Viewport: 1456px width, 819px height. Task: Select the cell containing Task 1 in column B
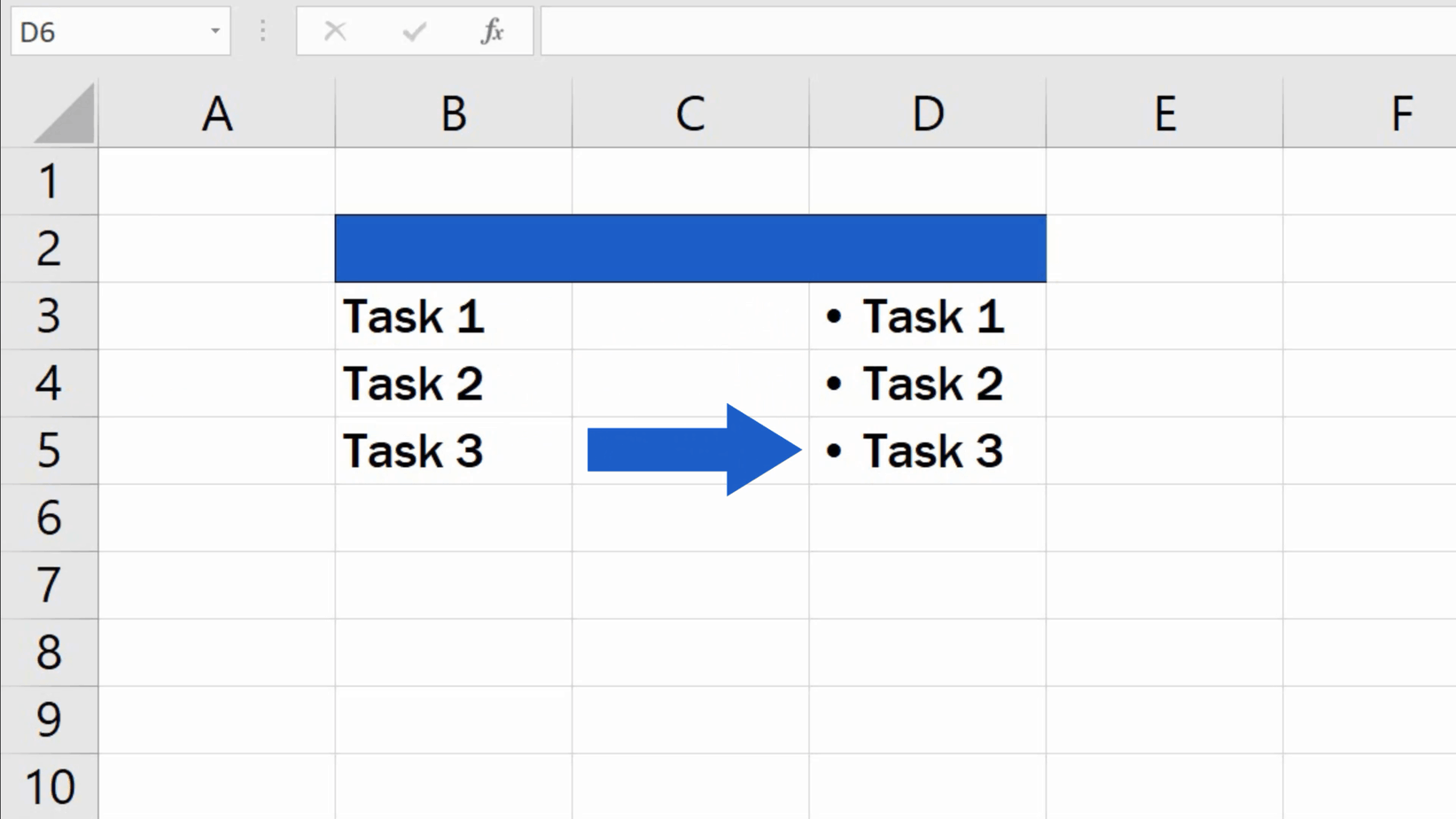[x=453, y=316]
